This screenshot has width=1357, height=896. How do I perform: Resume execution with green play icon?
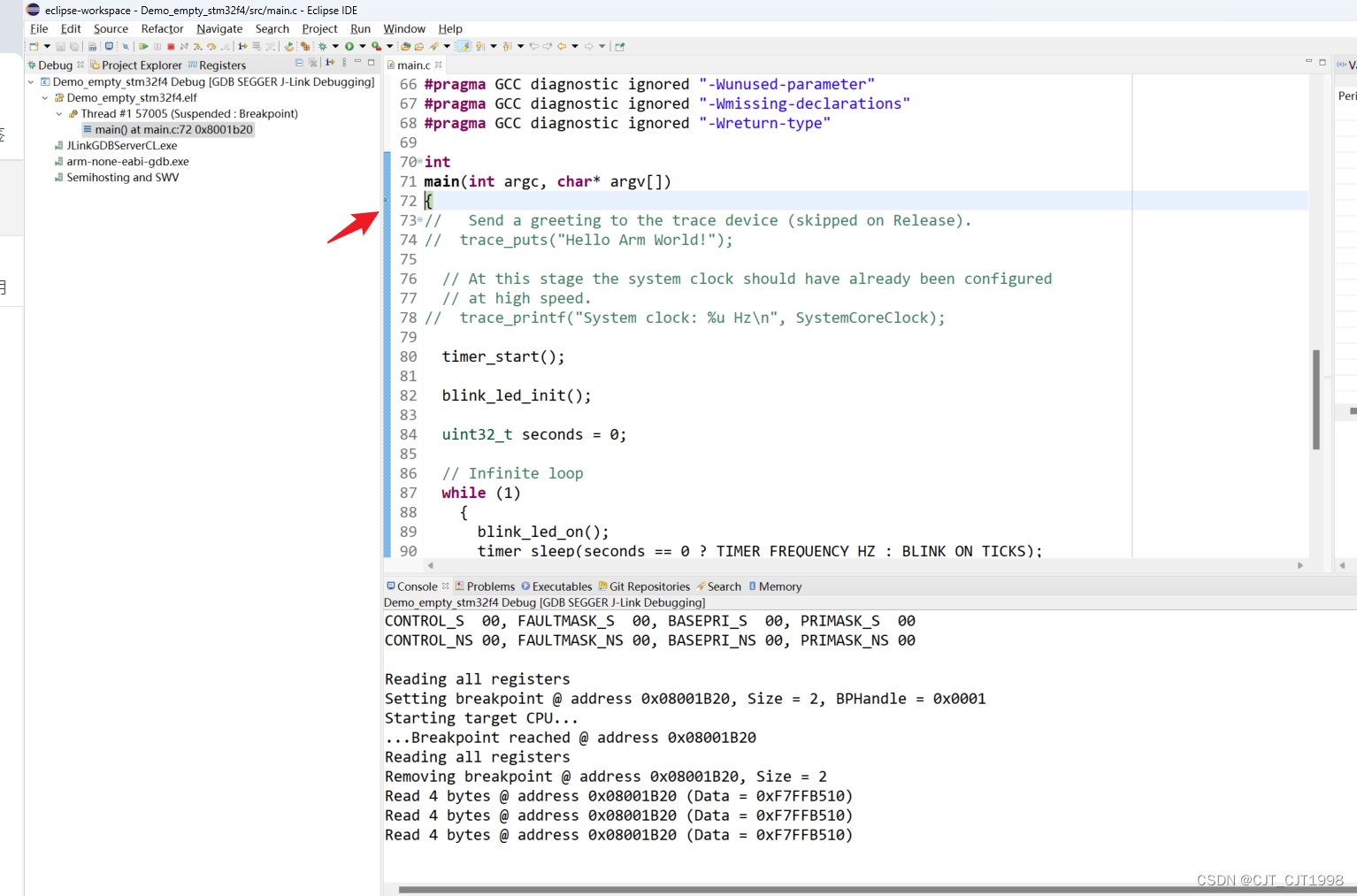[x=143, y=46]
